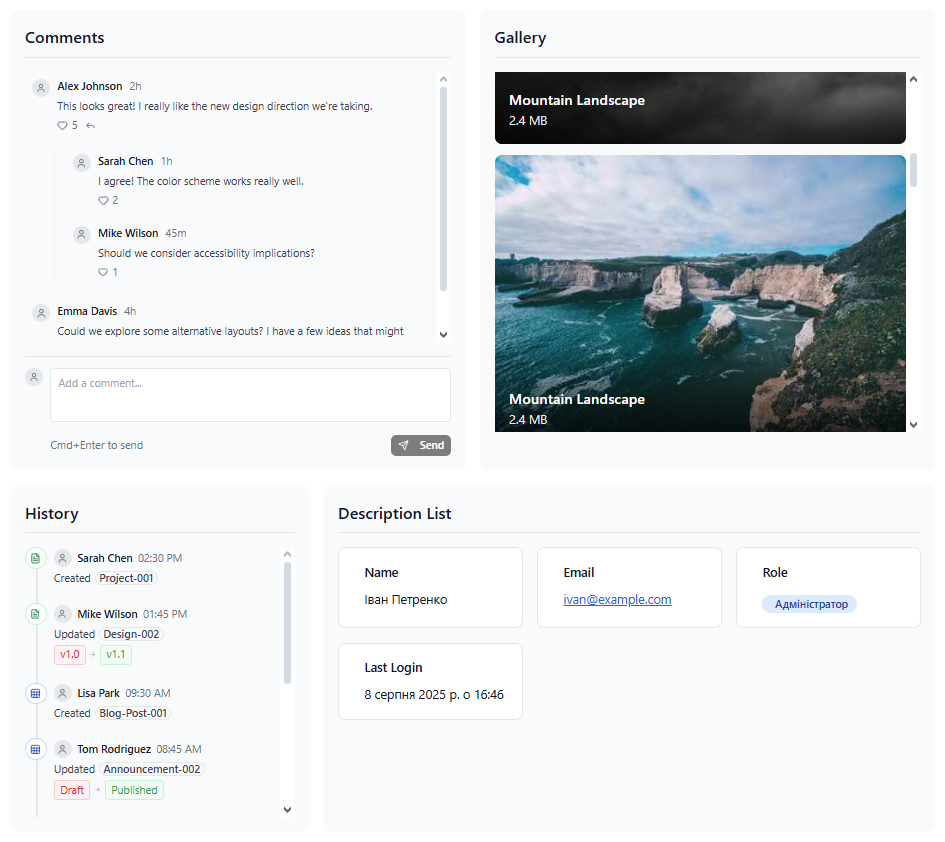Click Mike Wilson's avatar in the History panel

pos(62,614)
